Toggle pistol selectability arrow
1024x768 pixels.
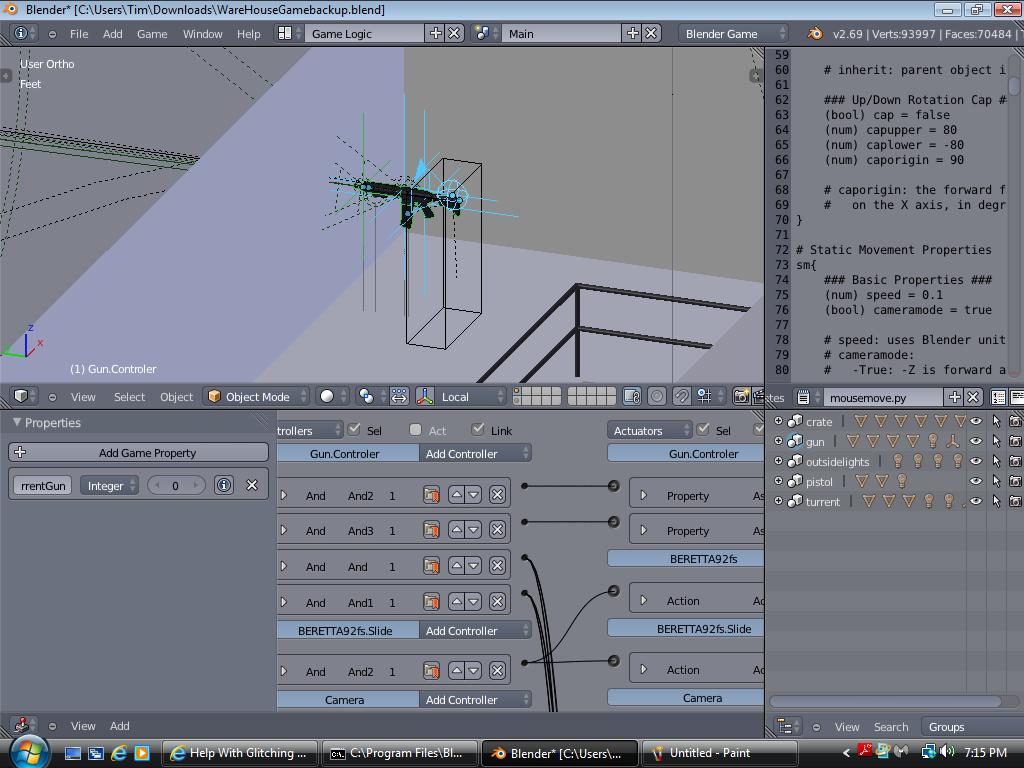point(997,481)
